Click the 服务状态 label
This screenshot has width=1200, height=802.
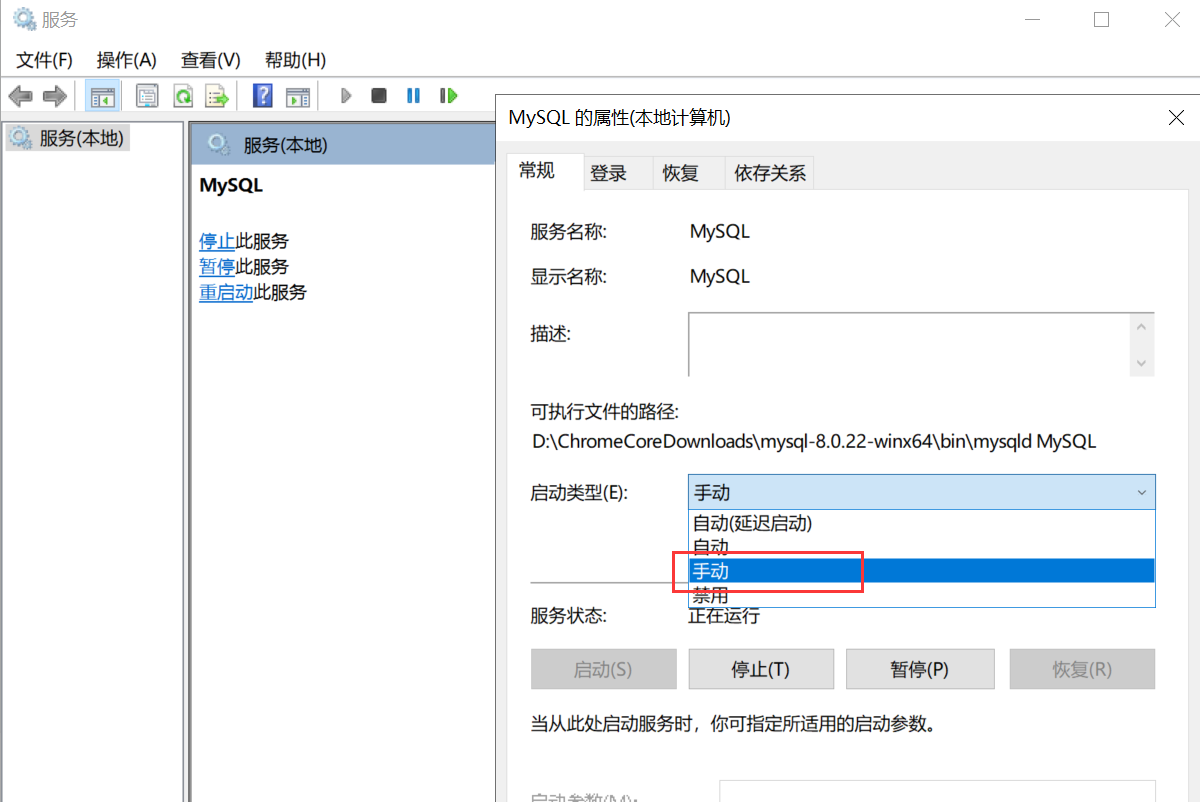pos(569,616)
